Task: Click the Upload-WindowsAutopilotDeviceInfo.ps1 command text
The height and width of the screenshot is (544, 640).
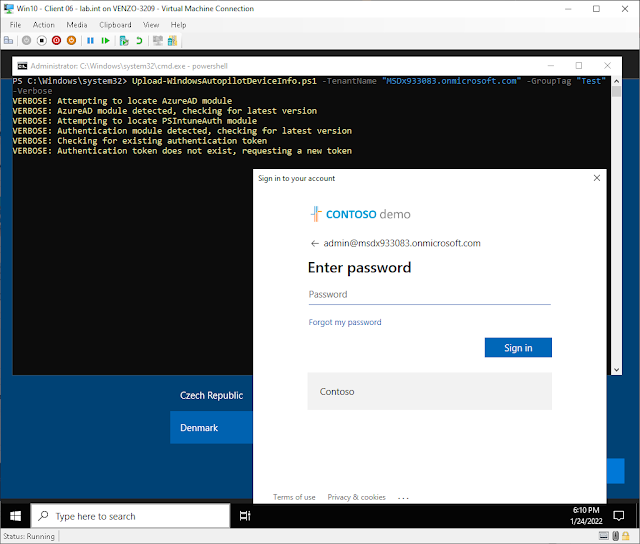Action: tap(224, 81)
